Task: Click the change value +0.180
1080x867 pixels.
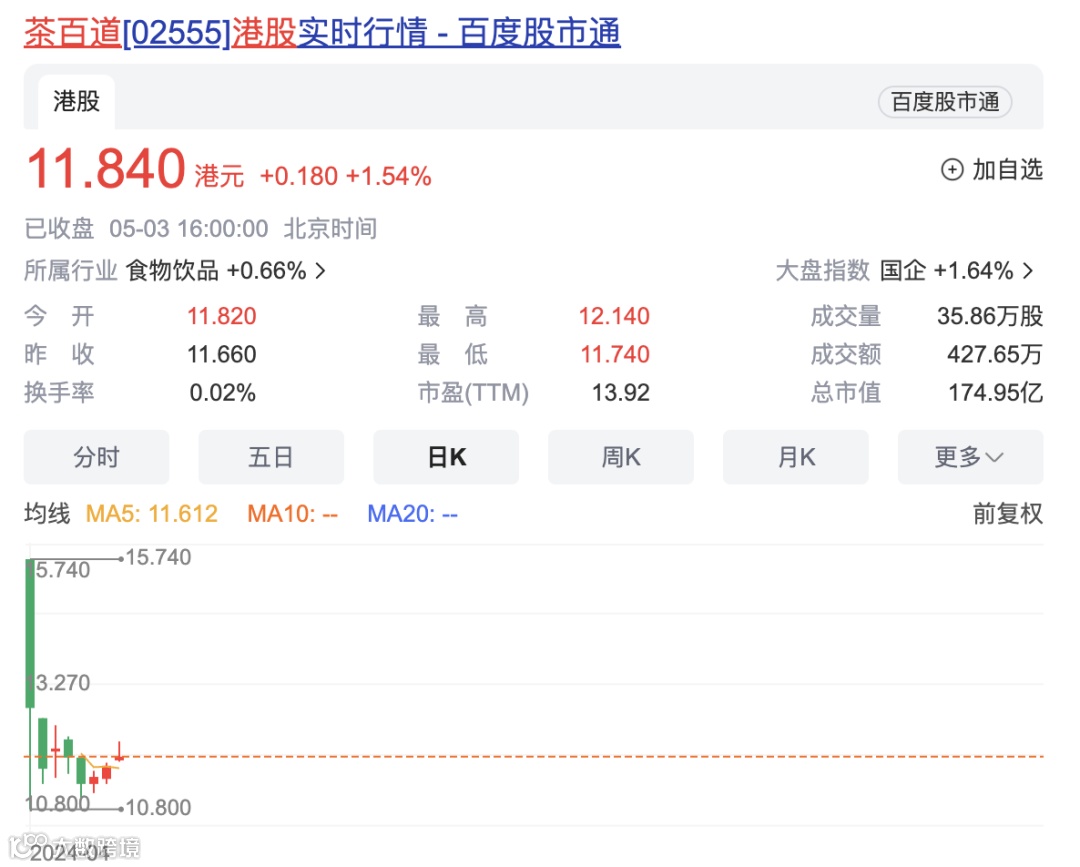Action: (x=299, y=176)
